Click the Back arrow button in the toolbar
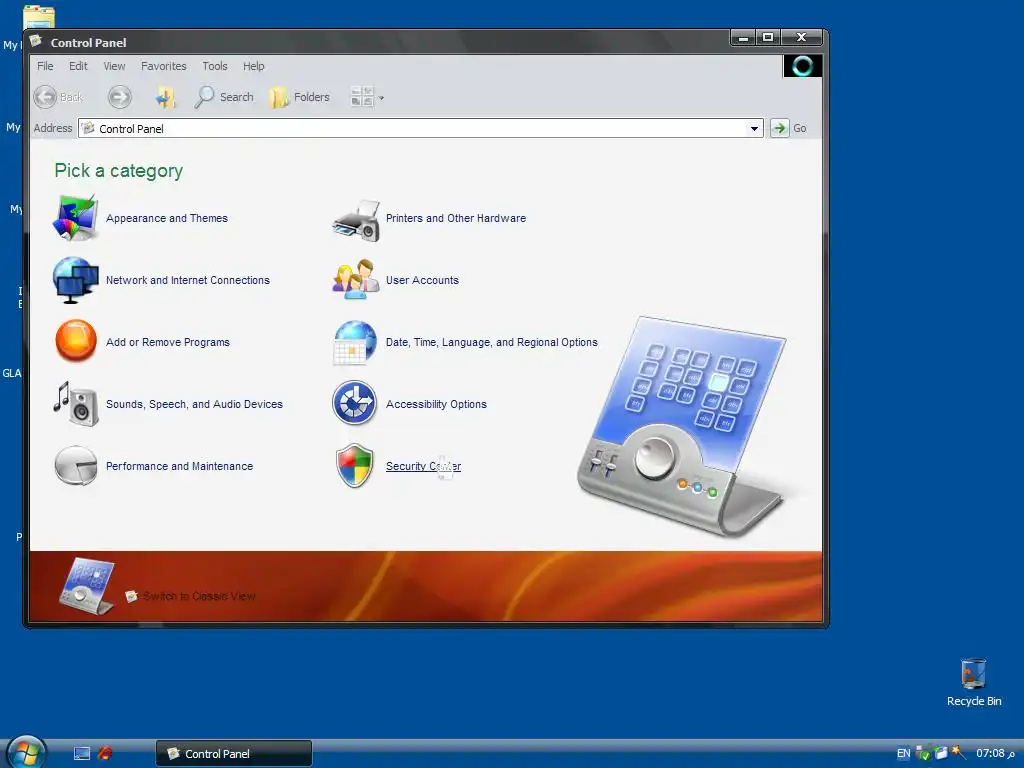The image size is (1024, 768). [x=57, y=97]
